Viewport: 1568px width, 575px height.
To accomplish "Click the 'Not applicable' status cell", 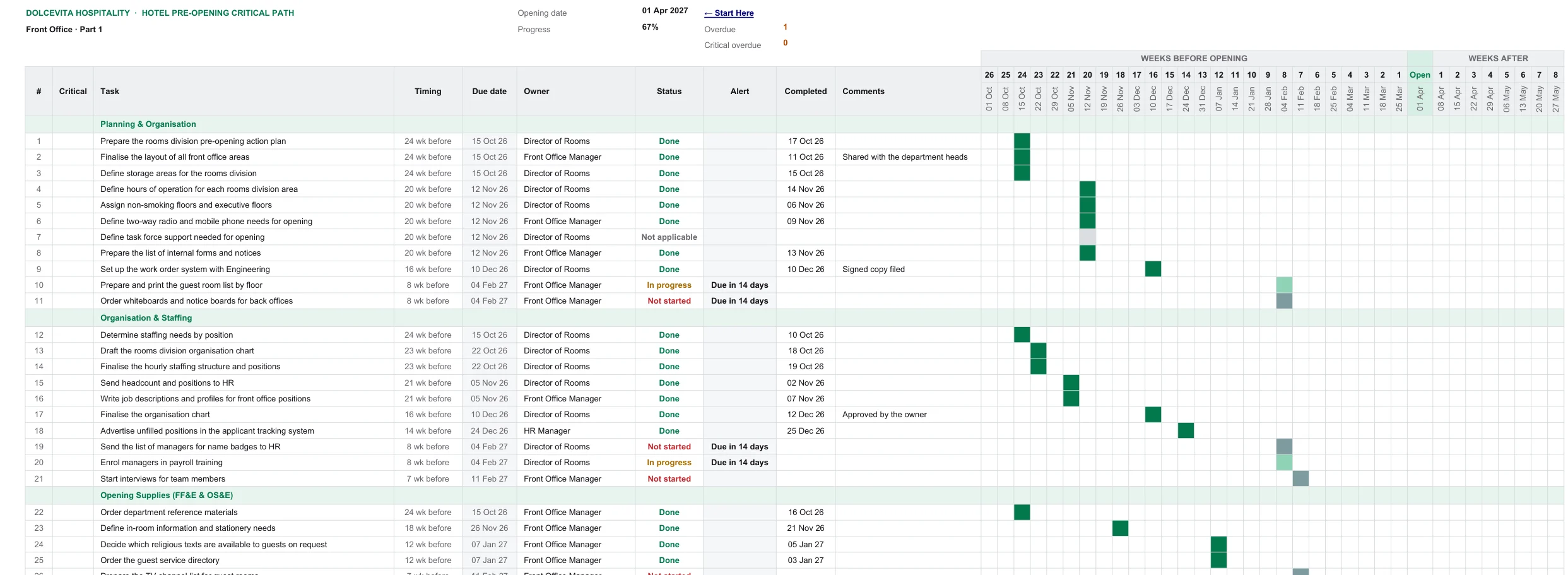I will [x=669, y=237].
